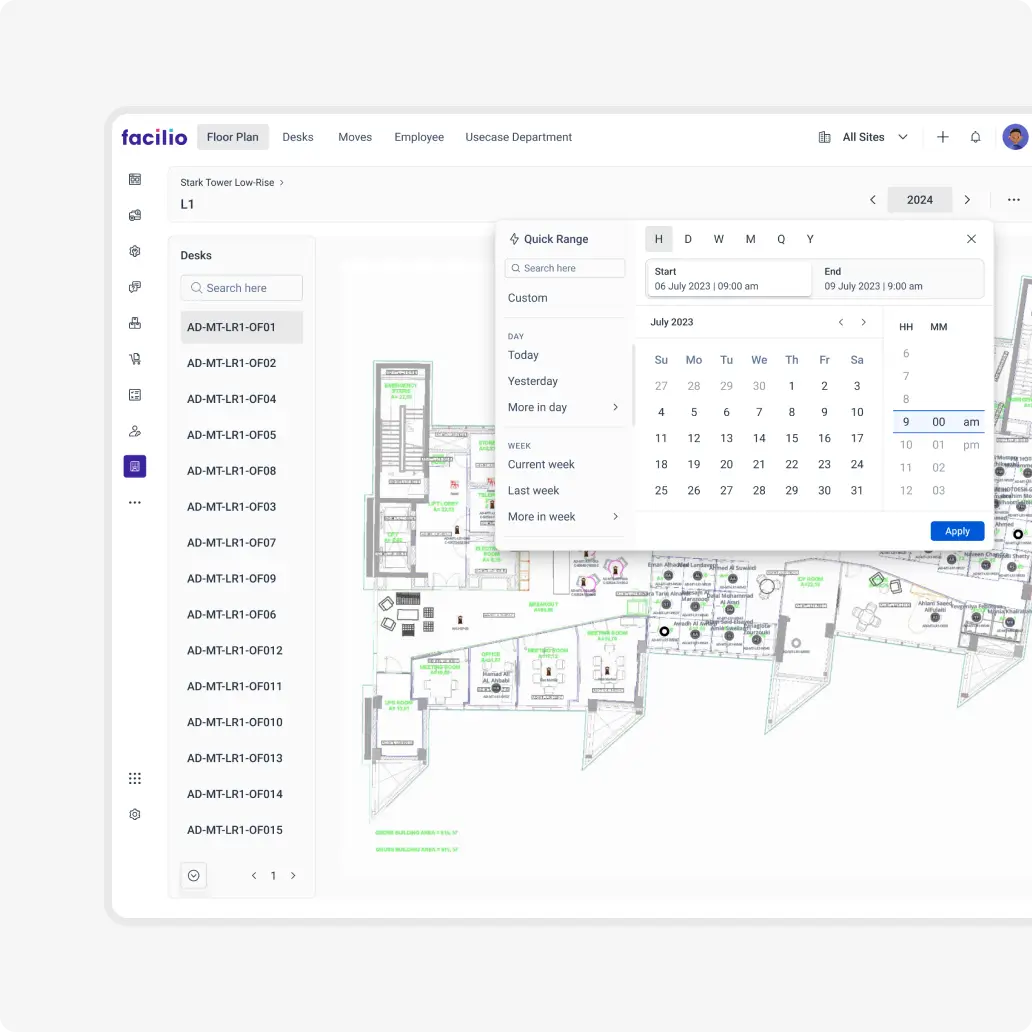Open the fourth sidebar icon with chat shape
Image resolution: width=1032 pixels, height=1032 pixels.
(135, 287)
